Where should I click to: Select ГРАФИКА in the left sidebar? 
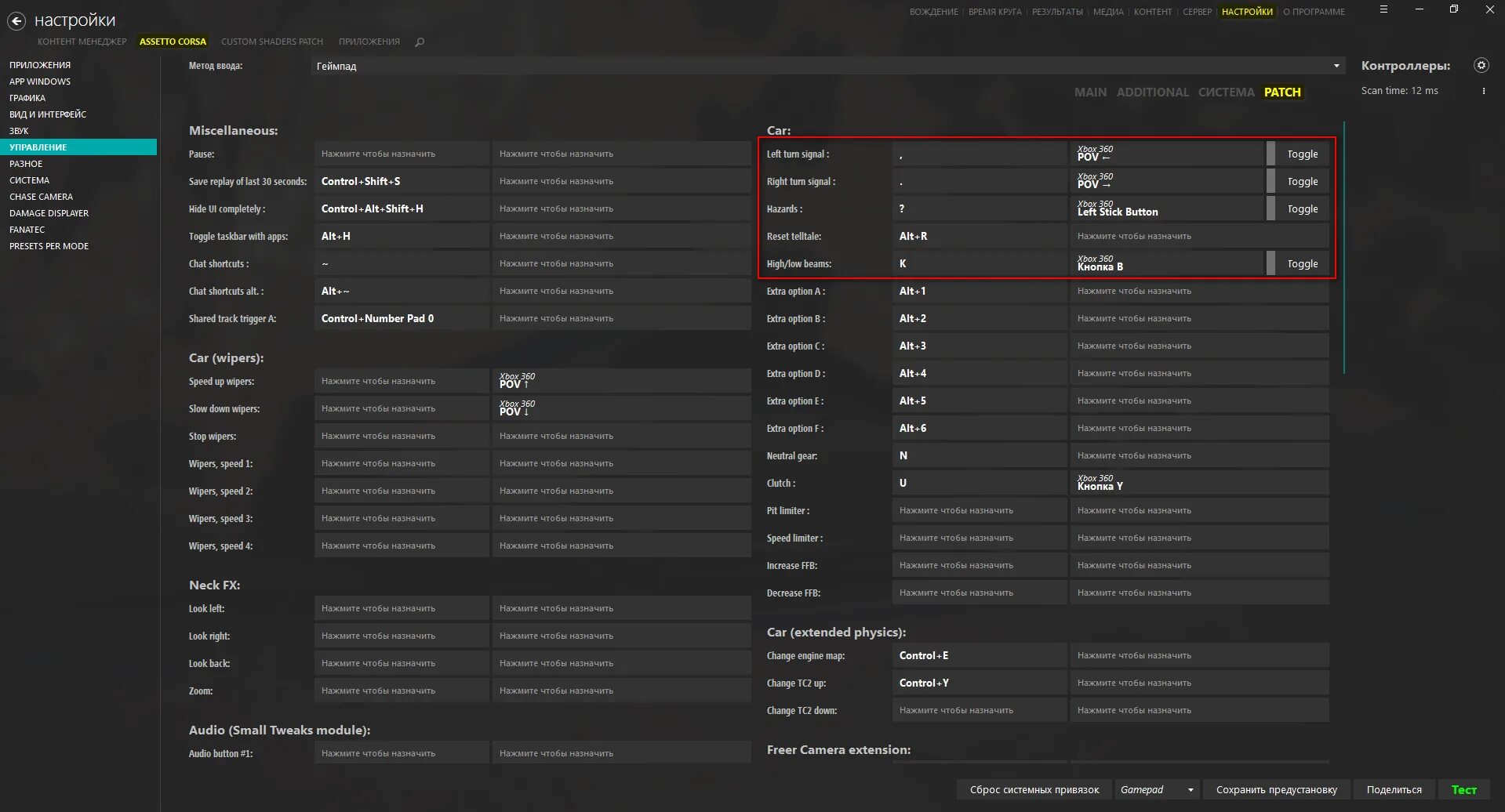click(27, 98)
